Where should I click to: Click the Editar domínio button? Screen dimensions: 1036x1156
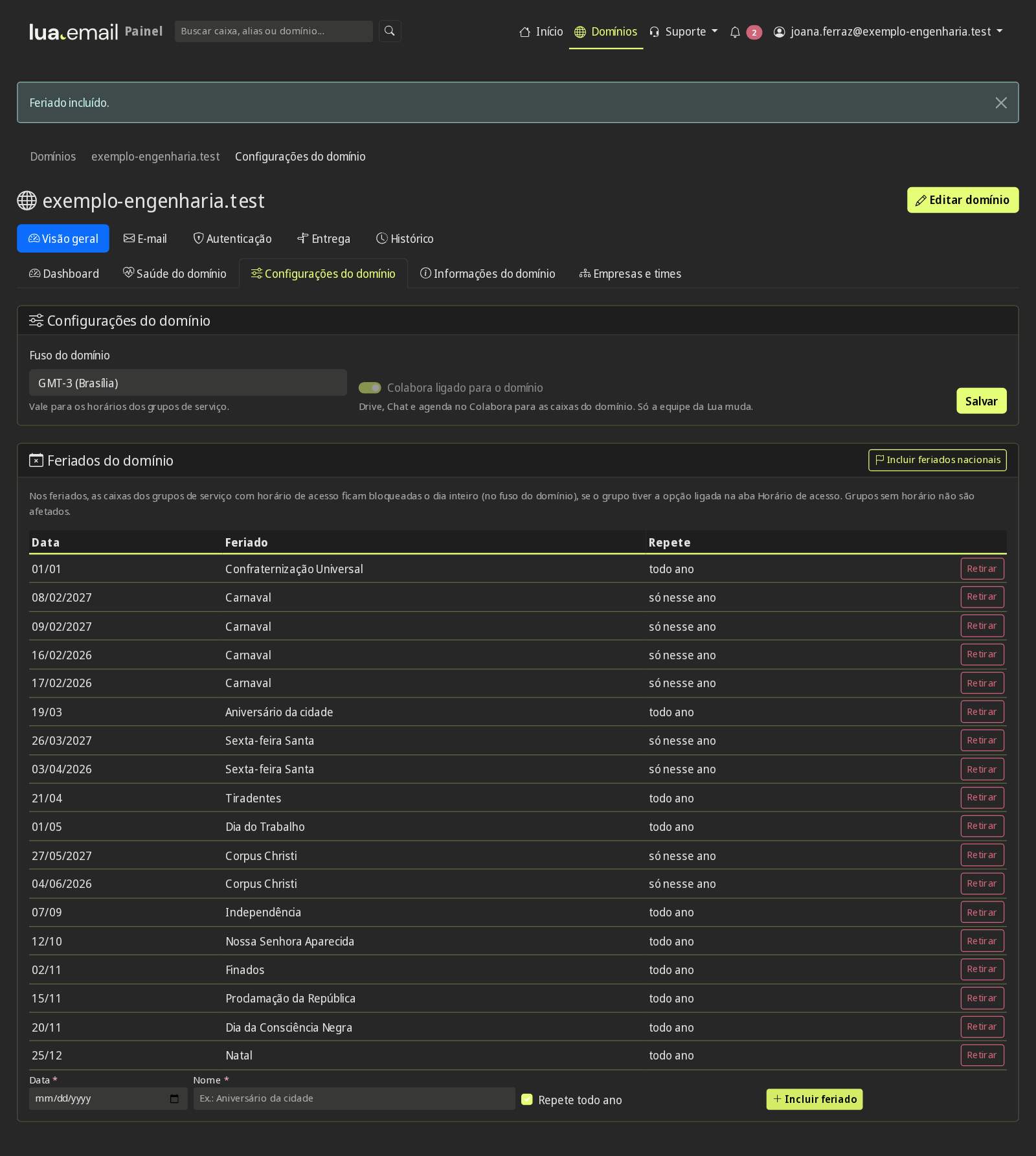(x=963, y=200)
